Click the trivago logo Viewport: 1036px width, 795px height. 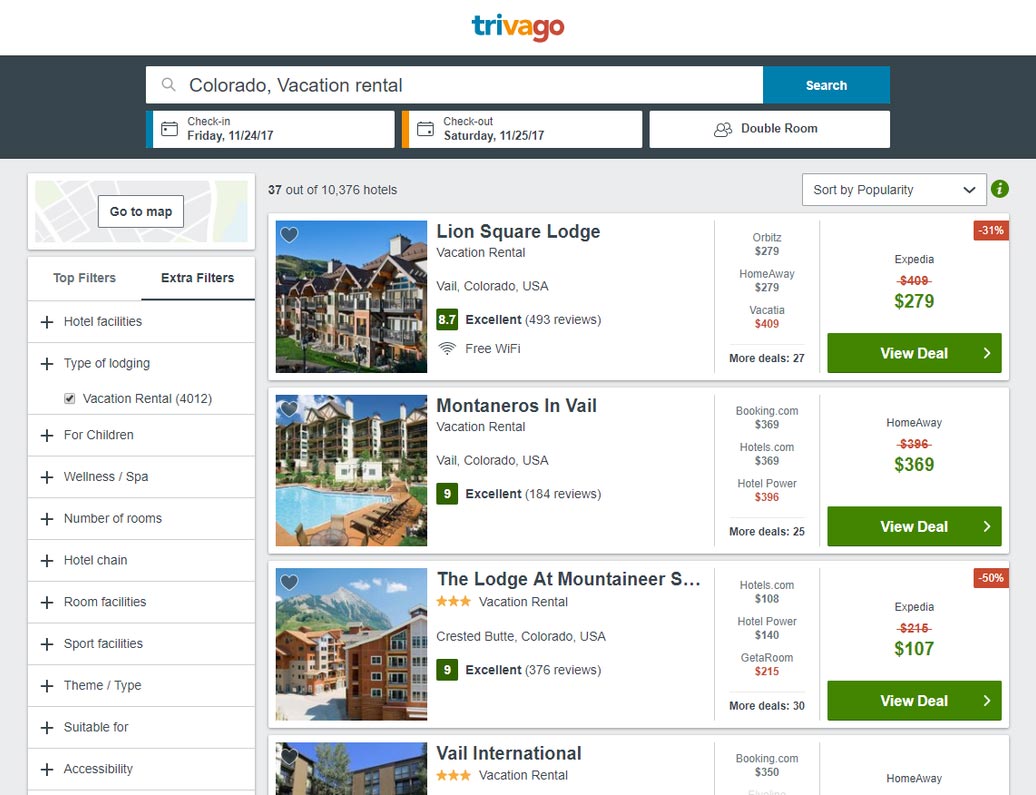coord(517,27)
